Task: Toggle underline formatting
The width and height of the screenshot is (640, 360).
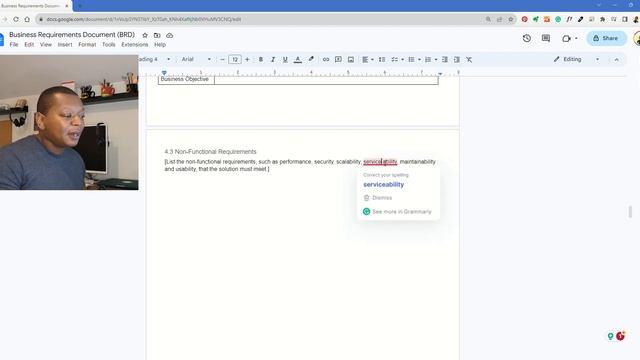Action: (x=285, y=60)
